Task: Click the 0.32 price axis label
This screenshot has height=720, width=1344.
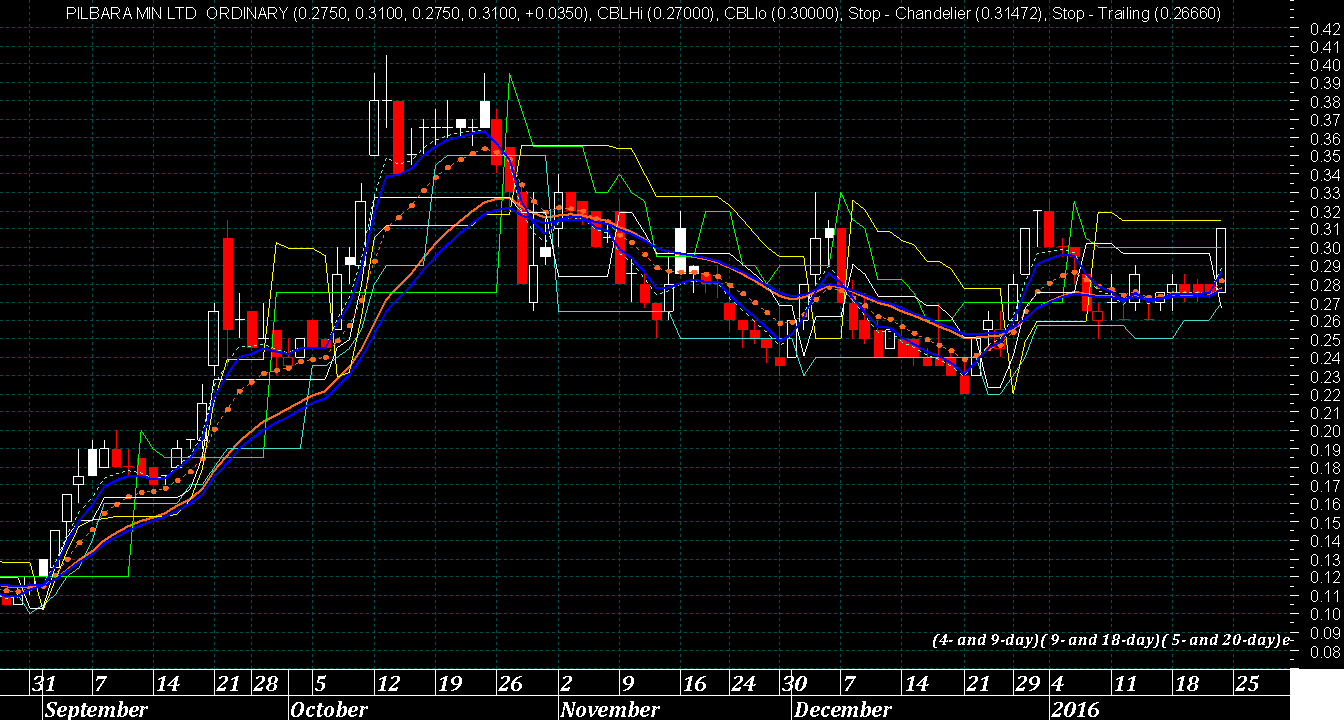Action: [x=1324, y=212]
